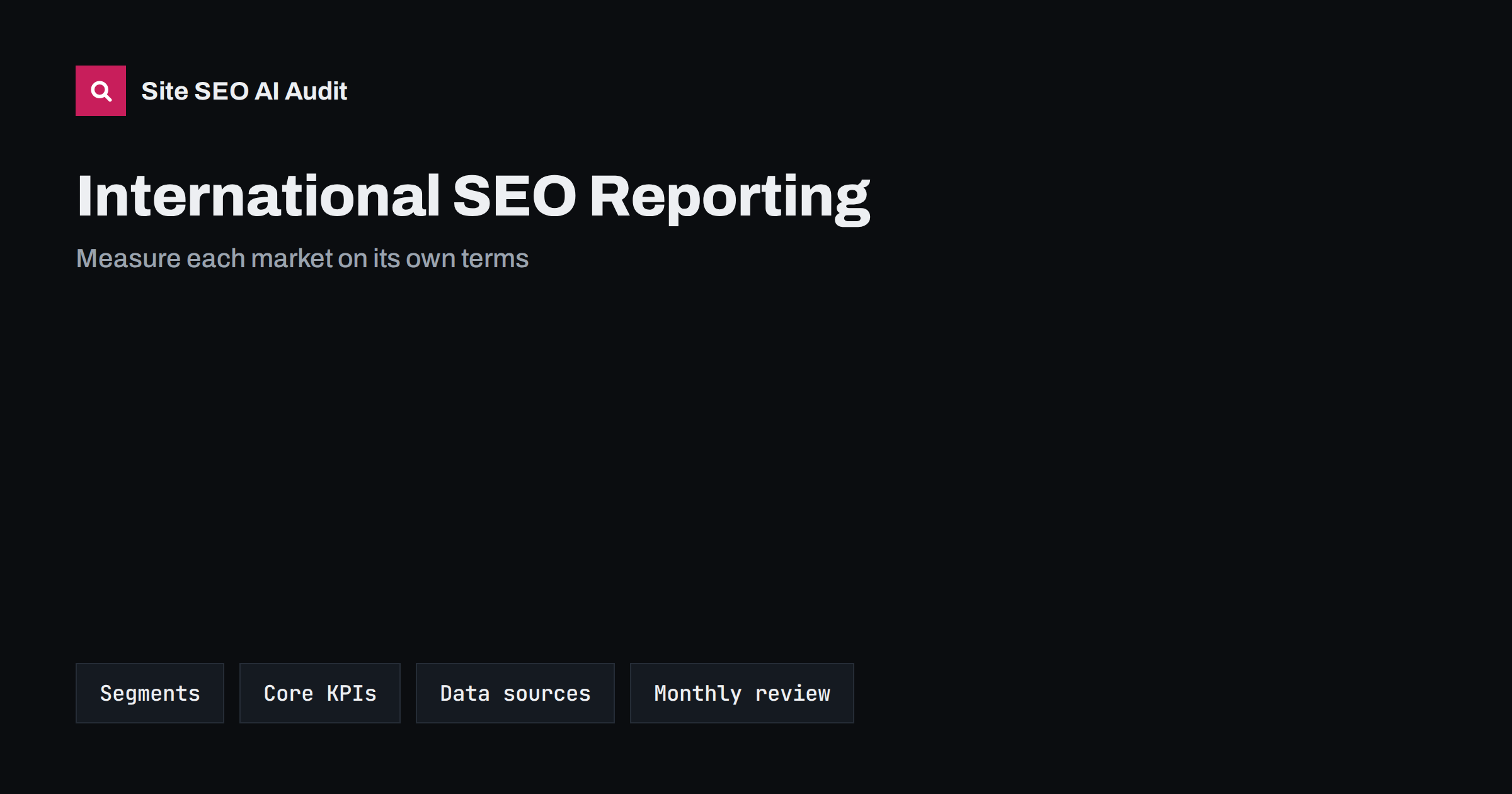The width and height of the screenshot is (1512, 794).
Task: Go to the Monthly review tab
Action: pos(742,693)
